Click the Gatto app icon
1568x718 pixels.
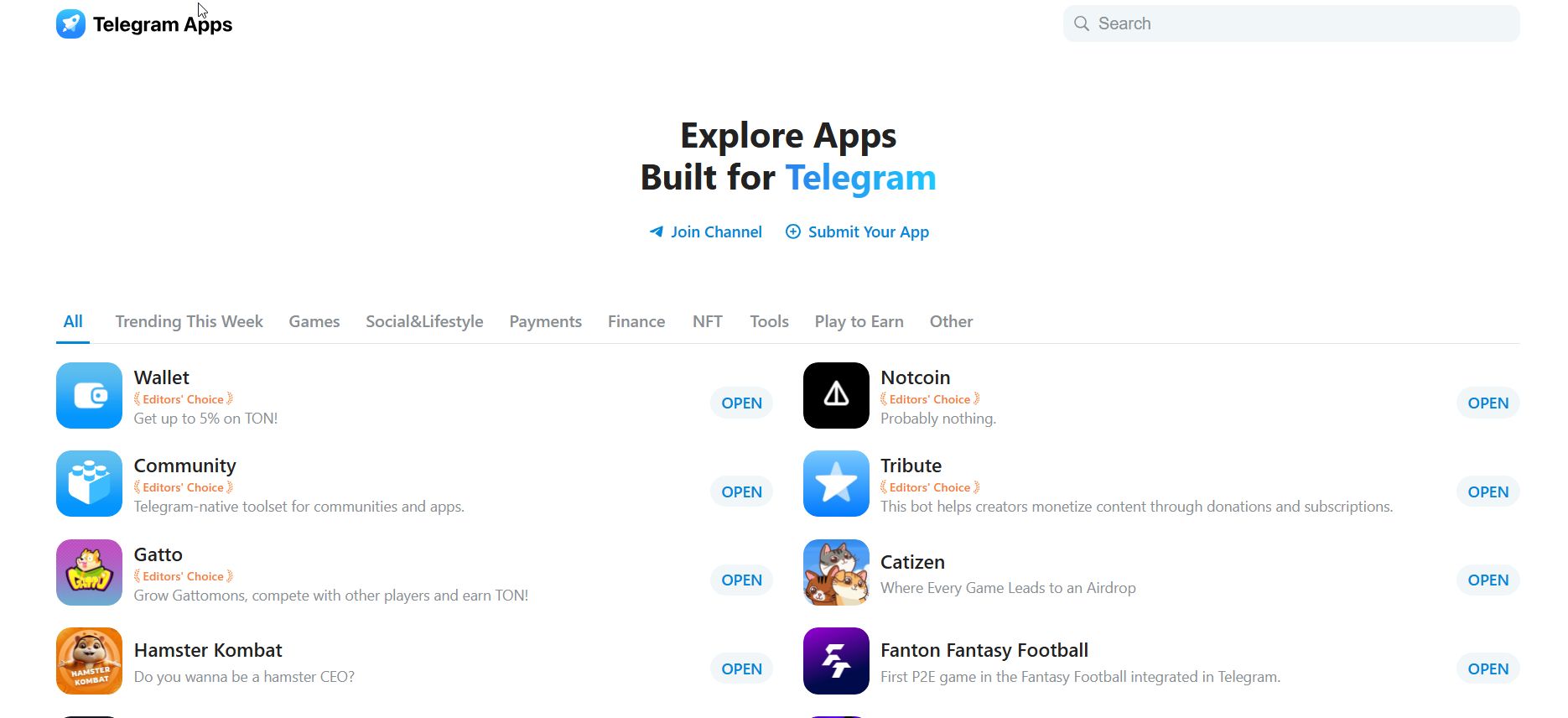click(x=89, y=572)
